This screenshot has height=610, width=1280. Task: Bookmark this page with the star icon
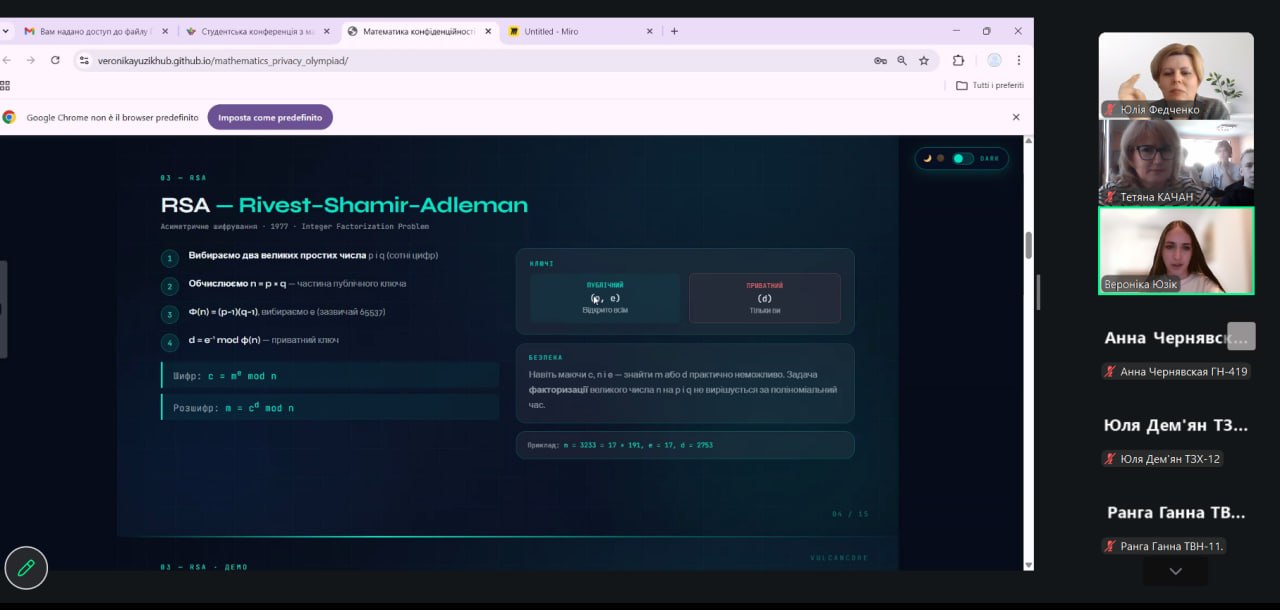924,60
